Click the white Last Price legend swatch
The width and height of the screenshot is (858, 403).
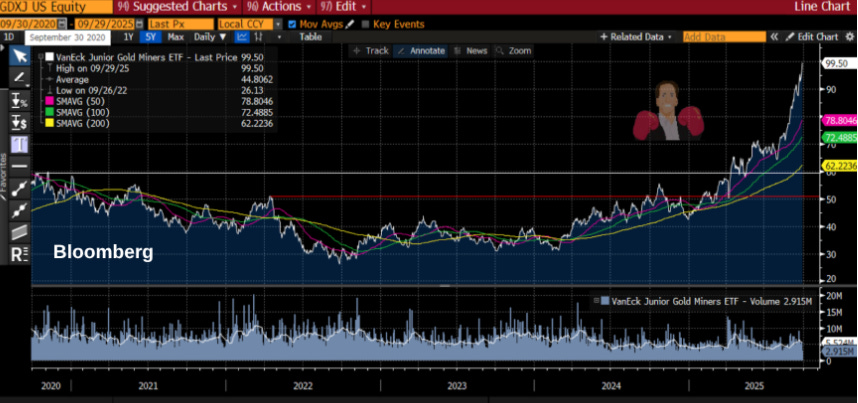click(x=50, y=57)
